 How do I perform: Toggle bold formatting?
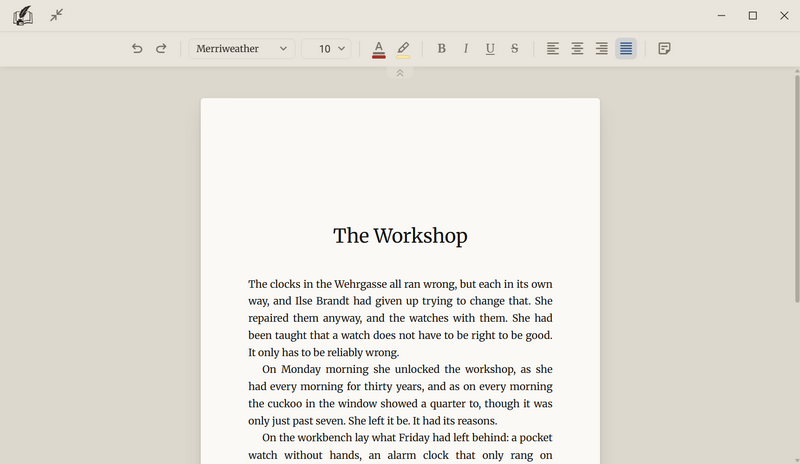[x=441, y=48]
